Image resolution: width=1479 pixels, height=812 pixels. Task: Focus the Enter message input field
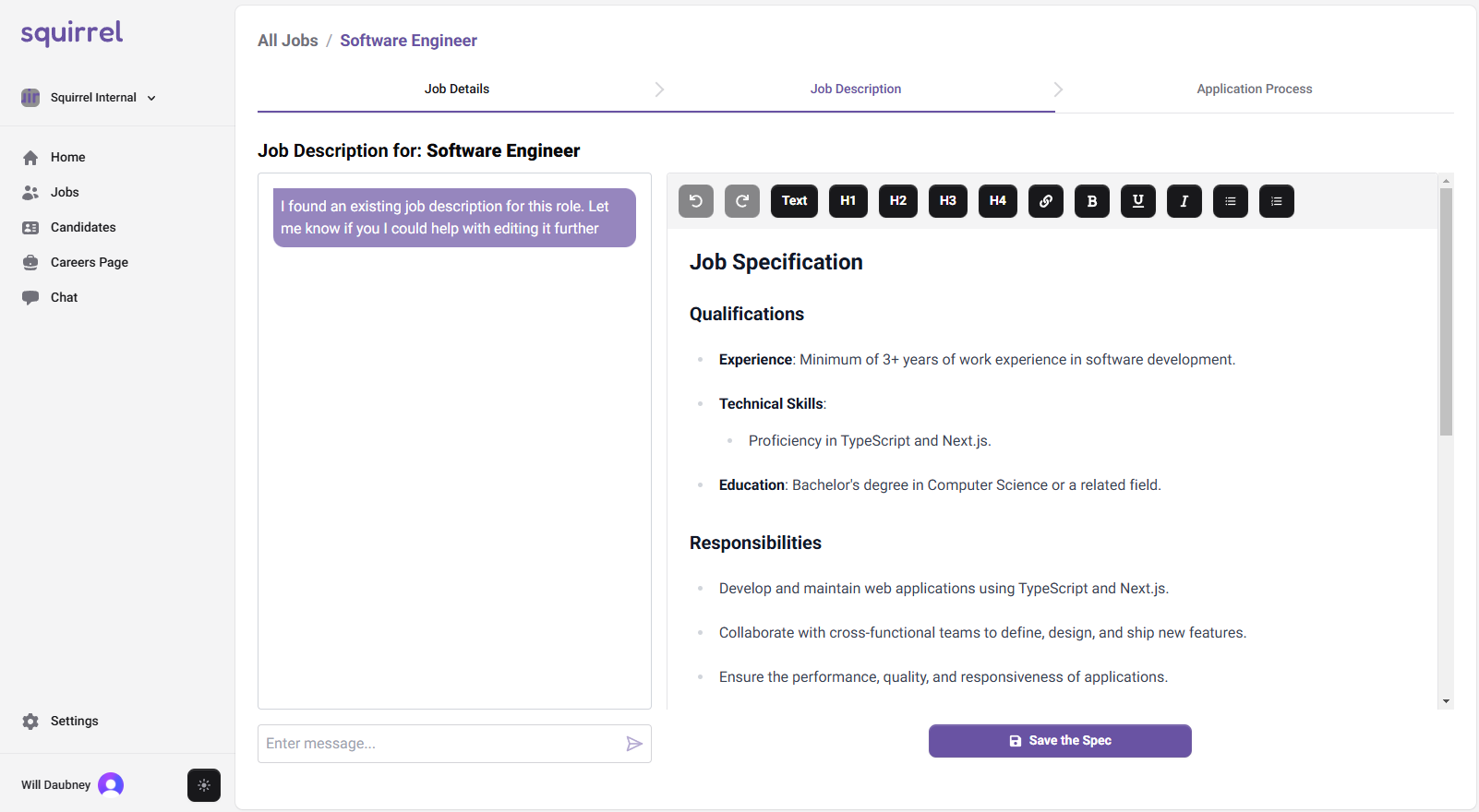pyautogui.click(x=439, y=744)
